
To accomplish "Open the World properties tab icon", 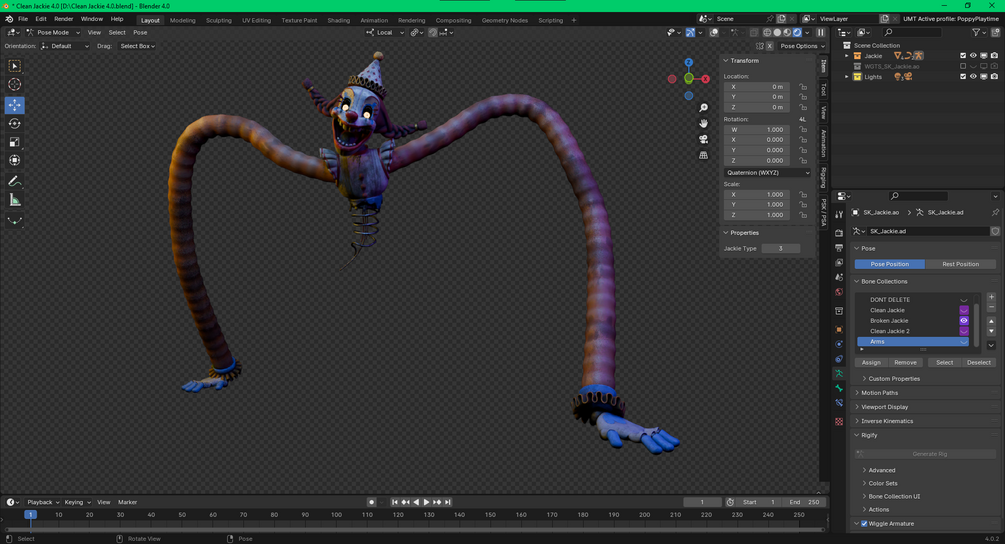I will click(839, 292).
